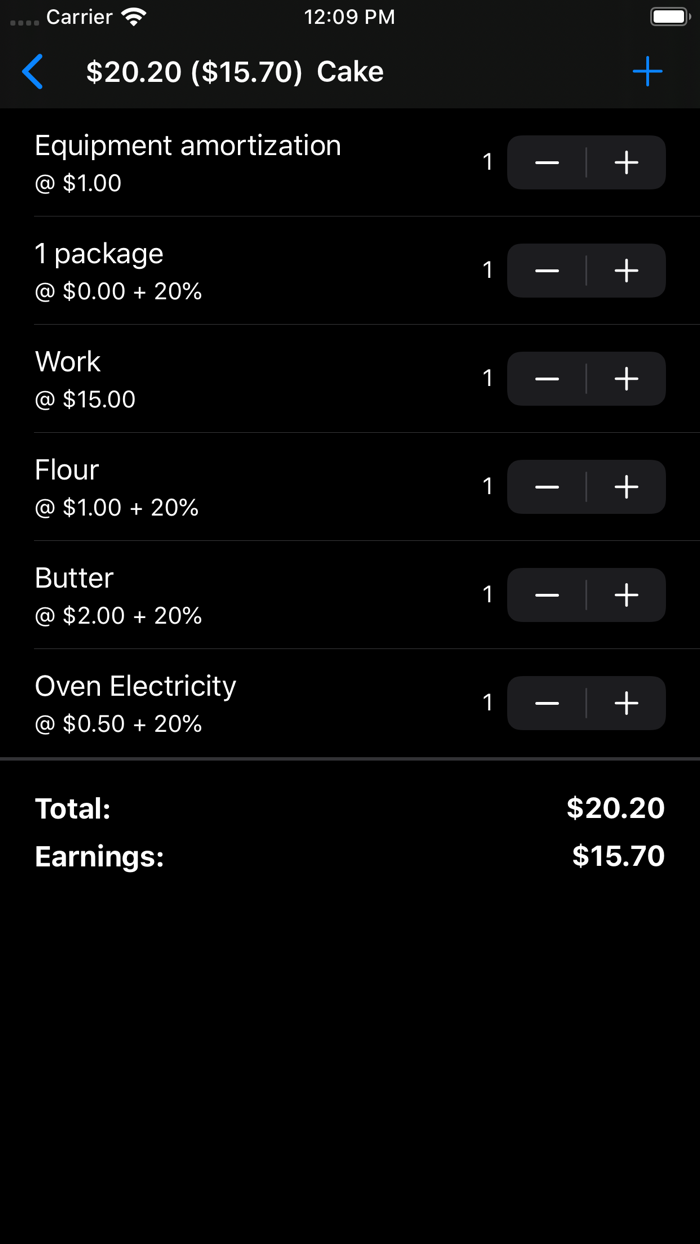Add one more unit of Flour

click(625, 486)
